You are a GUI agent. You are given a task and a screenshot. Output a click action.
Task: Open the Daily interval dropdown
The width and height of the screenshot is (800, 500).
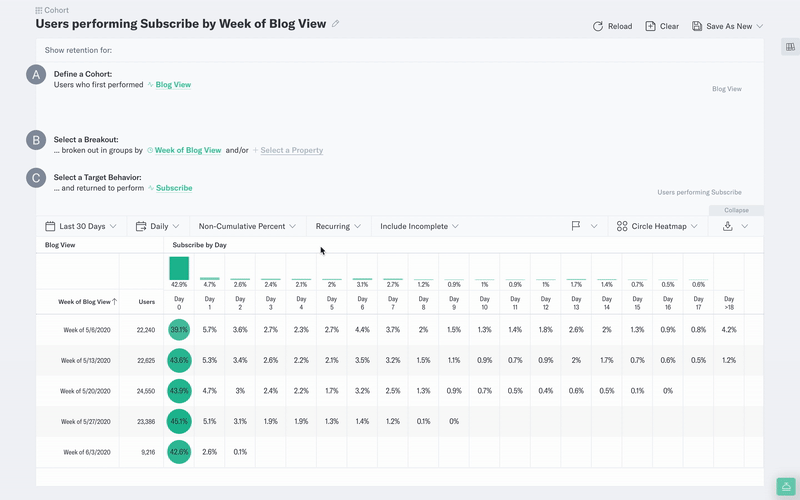tap(158, 226)
